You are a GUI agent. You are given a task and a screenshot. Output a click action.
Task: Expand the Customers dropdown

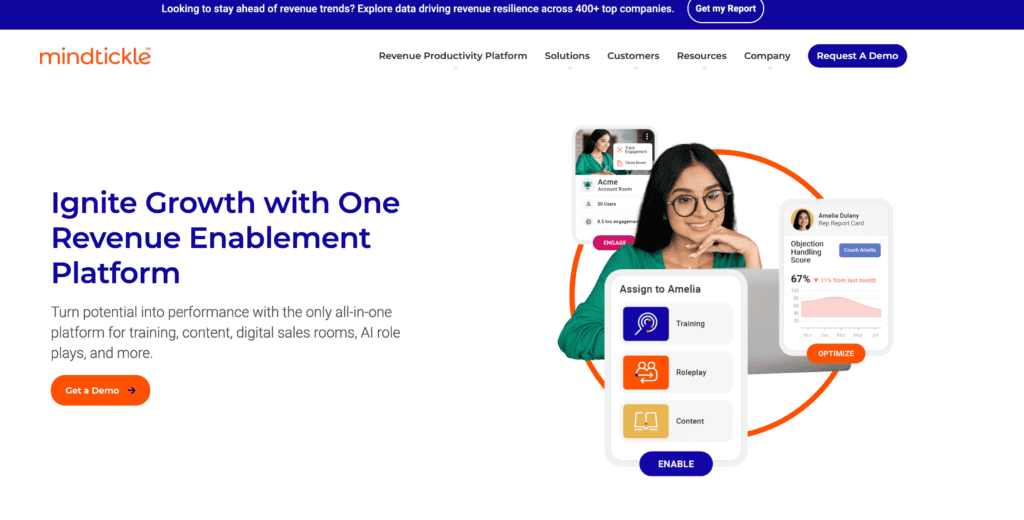click(633, 56)
